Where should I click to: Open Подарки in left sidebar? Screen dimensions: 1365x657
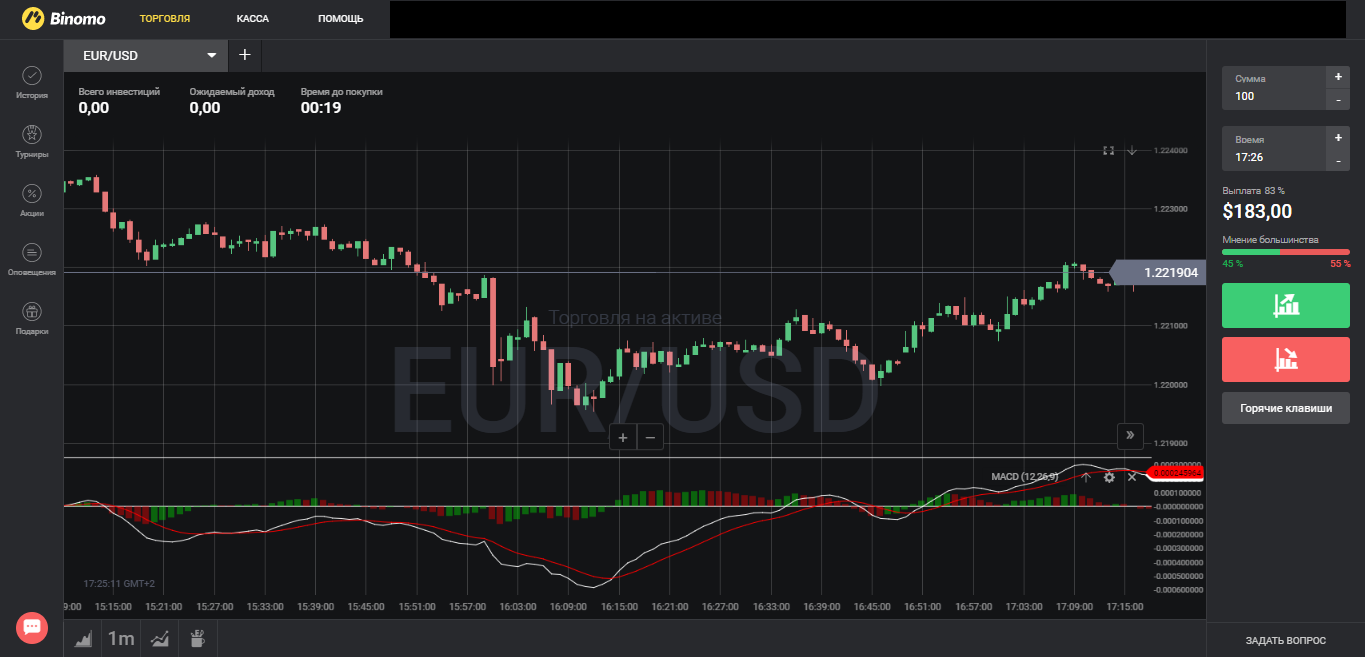tap(32, 318)
